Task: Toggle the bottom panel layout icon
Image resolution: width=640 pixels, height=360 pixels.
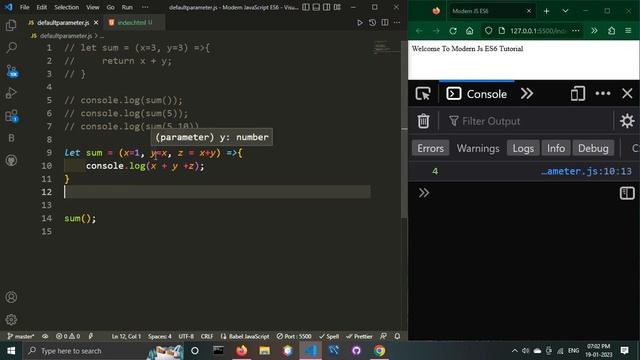Action: click(x=316, y=7)
